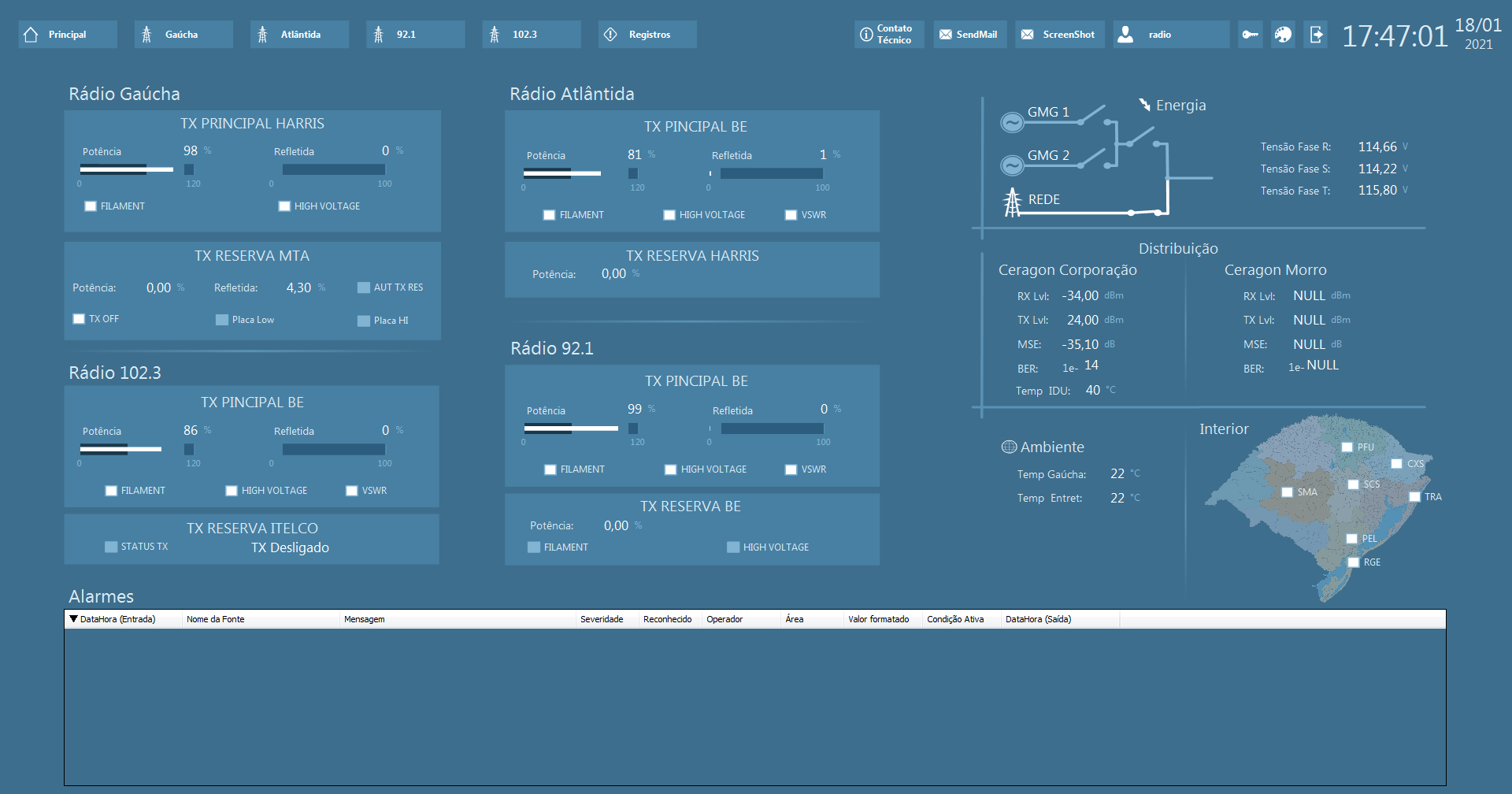
Task: Click the REDE power tower icon
Action: point(1013,202)
